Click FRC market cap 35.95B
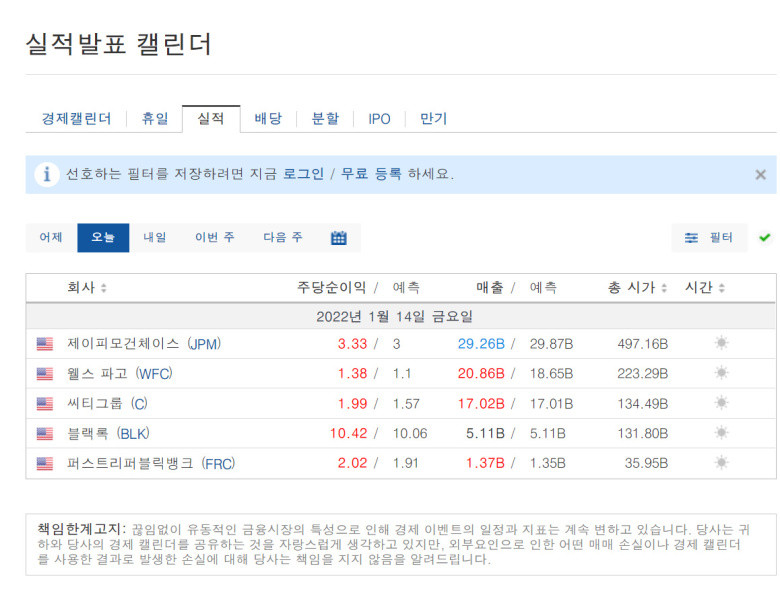The width and height of the screenshot is (780, 591). 646,464
